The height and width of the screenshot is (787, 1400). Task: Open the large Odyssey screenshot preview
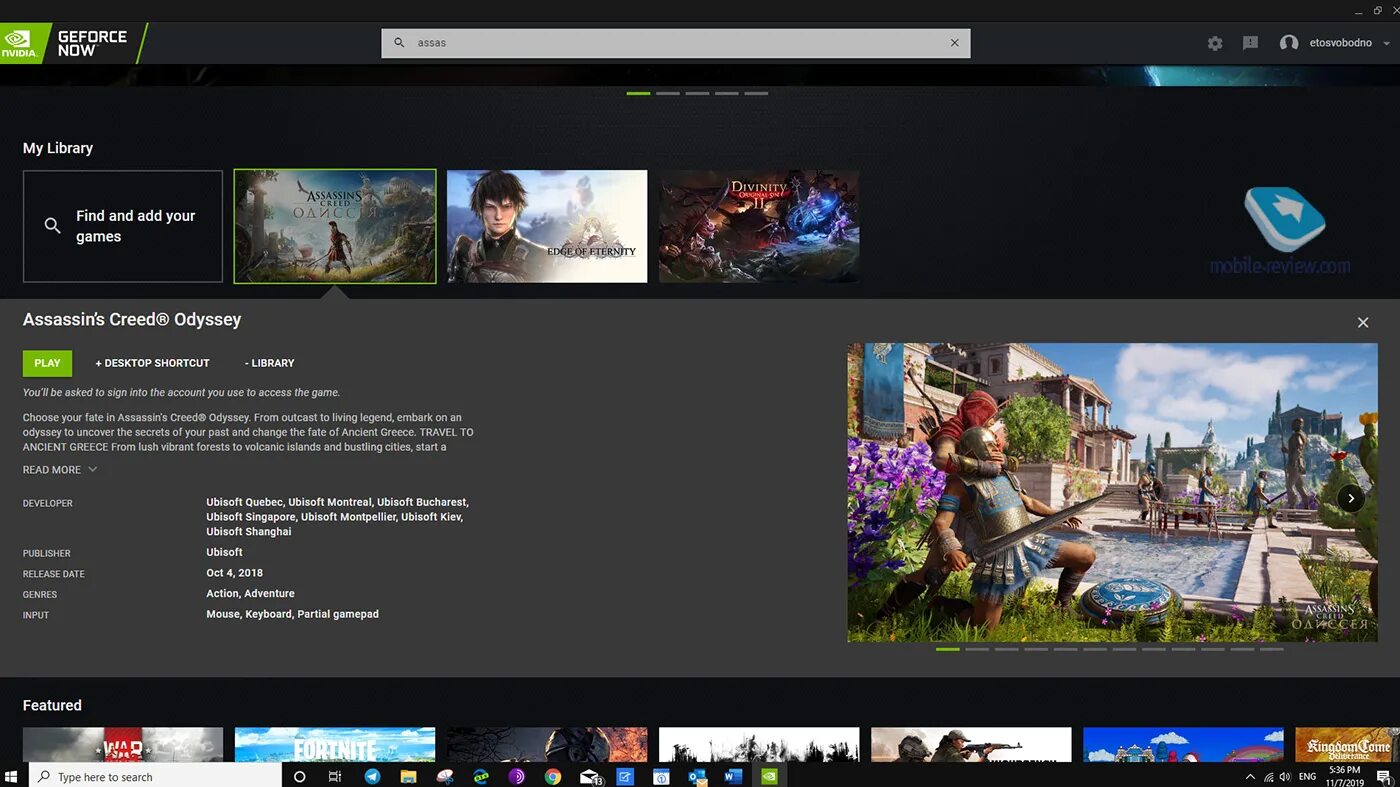(x=1112, y=493)
